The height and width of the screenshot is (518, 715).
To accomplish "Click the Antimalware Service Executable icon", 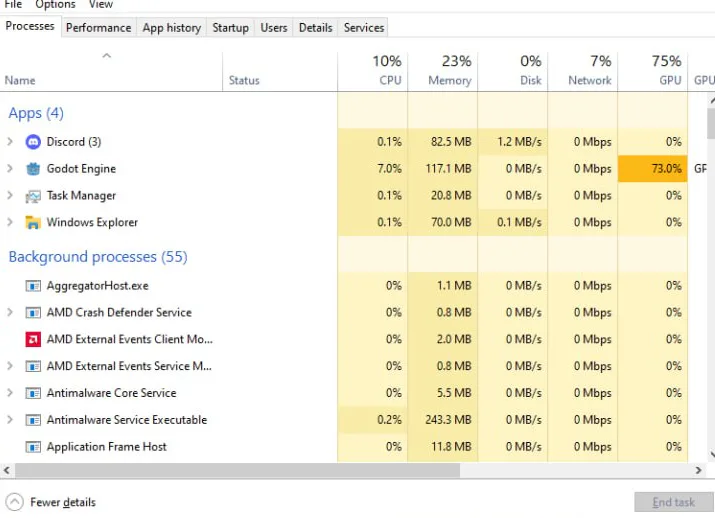I will (33, 420).
